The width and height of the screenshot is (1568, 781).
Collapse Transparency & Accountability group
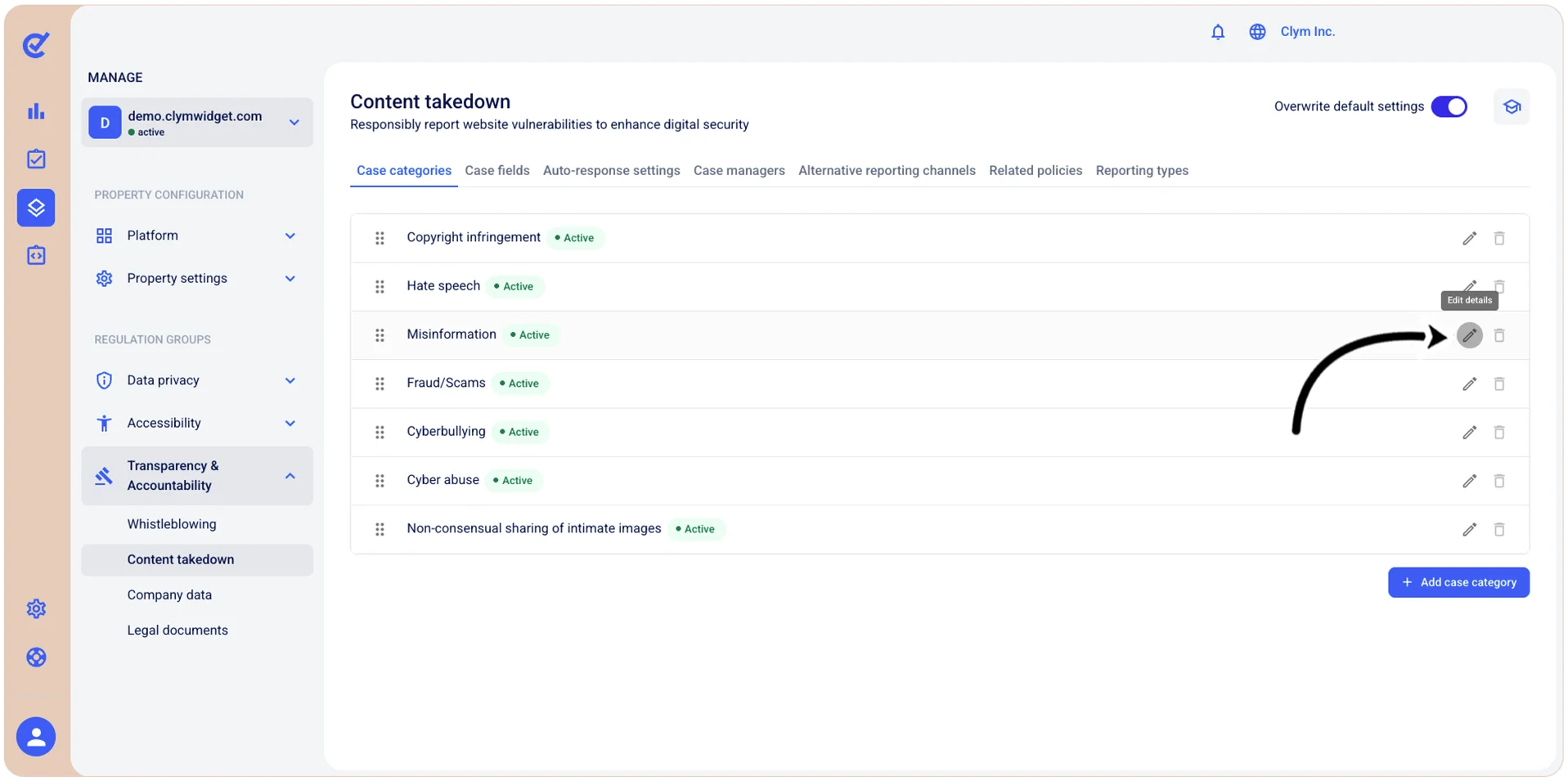tap(197, 475)
